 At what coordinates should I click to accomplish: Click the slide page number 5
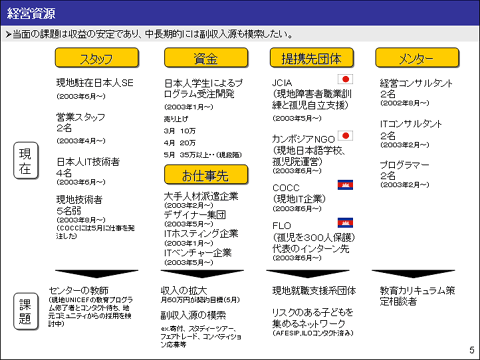(472, 350)
